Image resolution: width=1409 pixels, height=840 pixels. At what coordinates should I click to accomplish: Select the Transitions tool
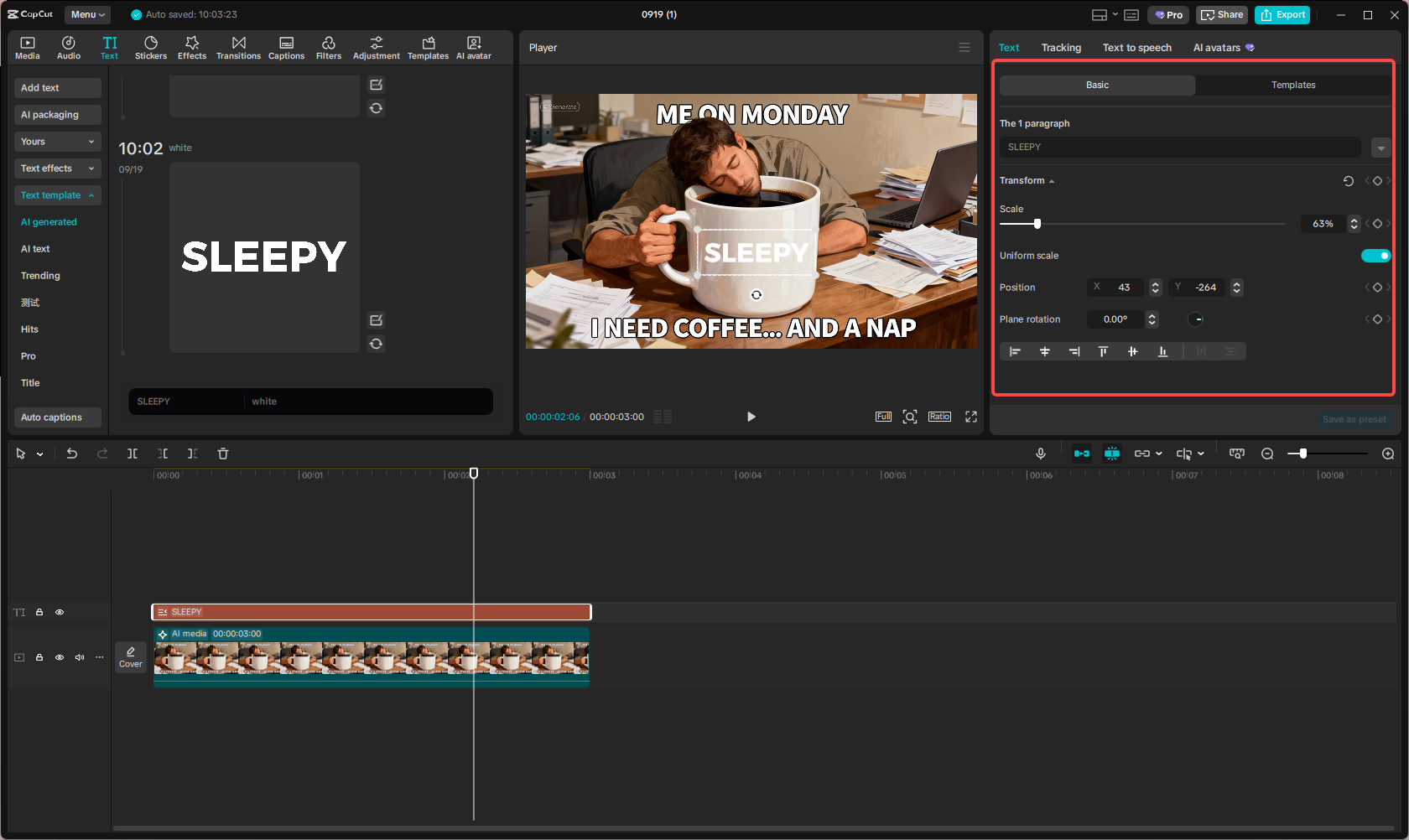pos(238,46)
